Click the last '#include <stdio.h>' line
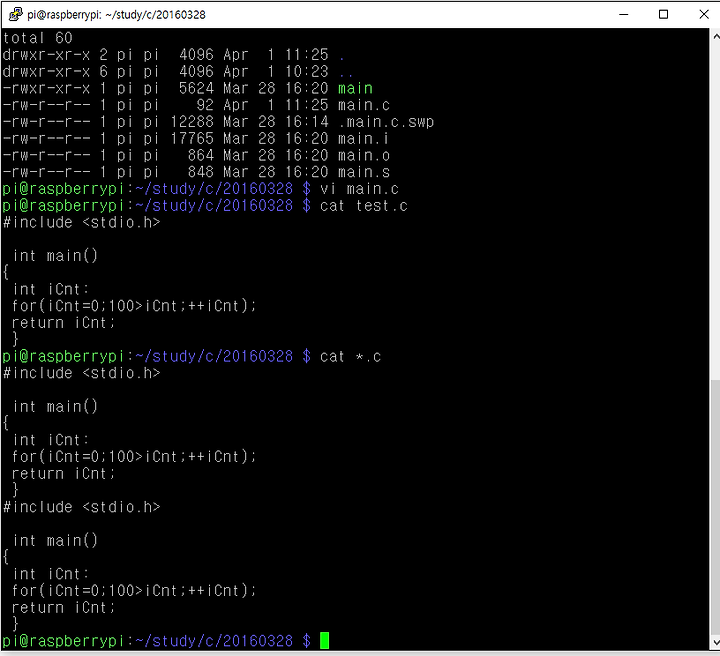Image resolution: width=720 pixels, height=656 pixels. click(x=82, y=507)
